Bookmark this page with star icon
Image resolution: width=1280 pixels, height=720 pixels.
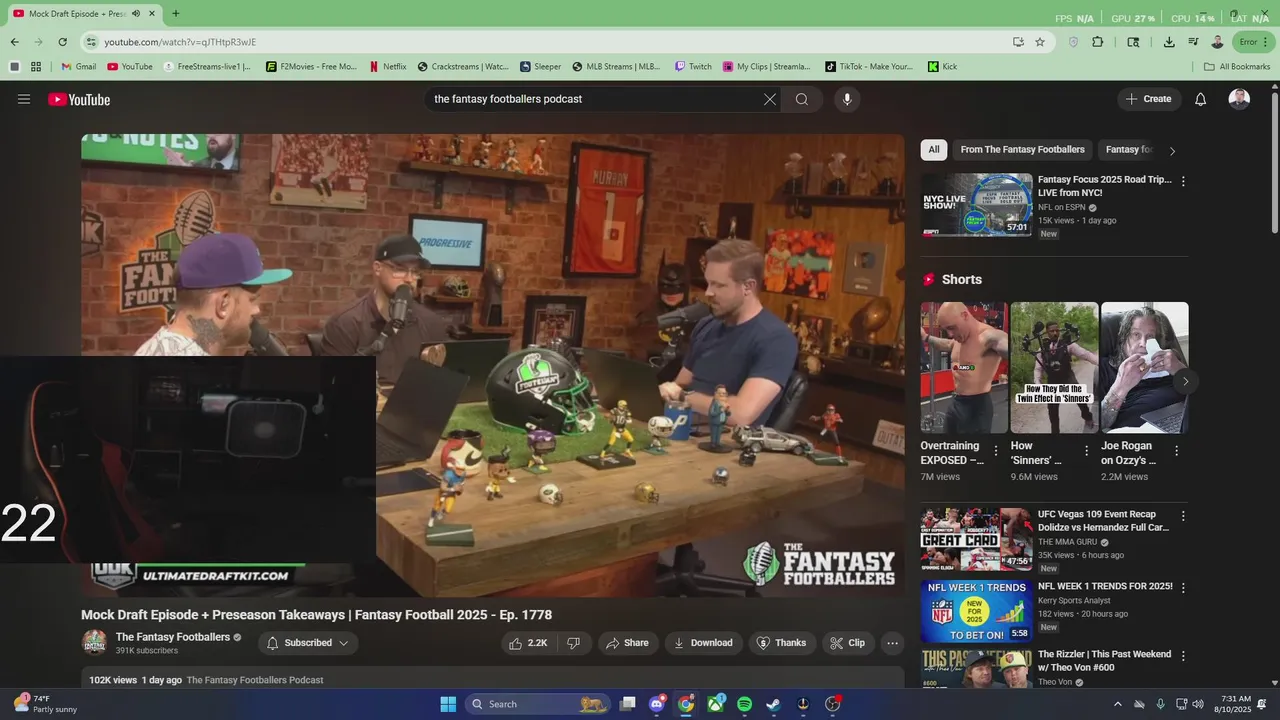1040,42
